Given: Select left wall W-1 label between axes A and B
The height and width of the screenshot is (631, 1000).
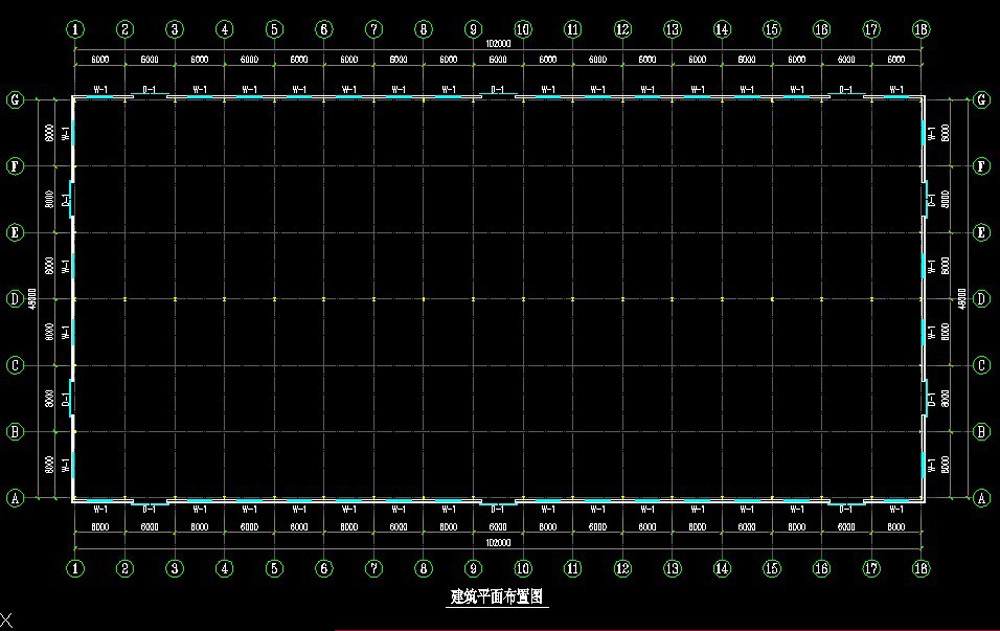Looking at the screenshot, I should [66, 465].
